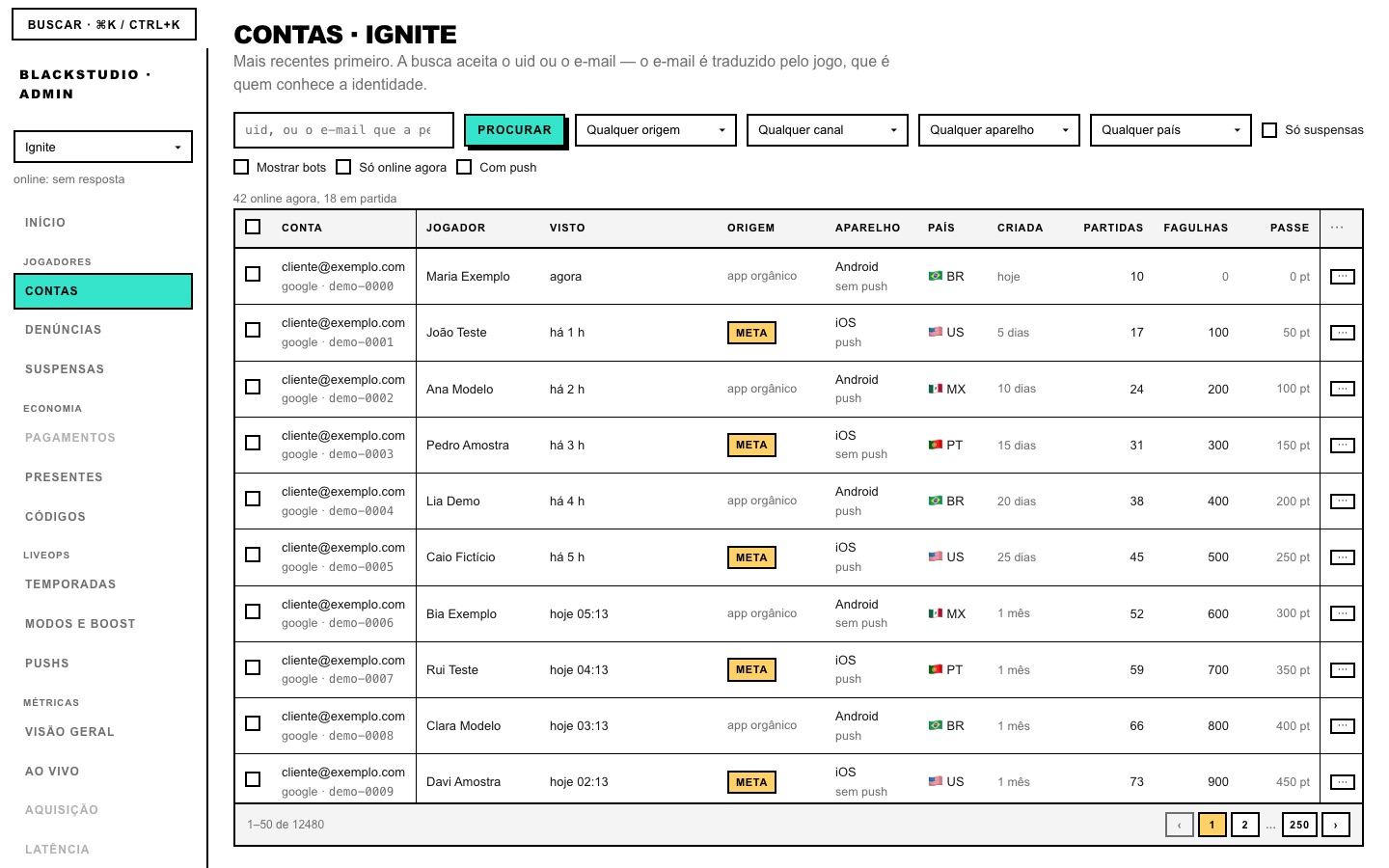Check Só online agora filter
Screen dimensions: 1389x868
[343, 167]
